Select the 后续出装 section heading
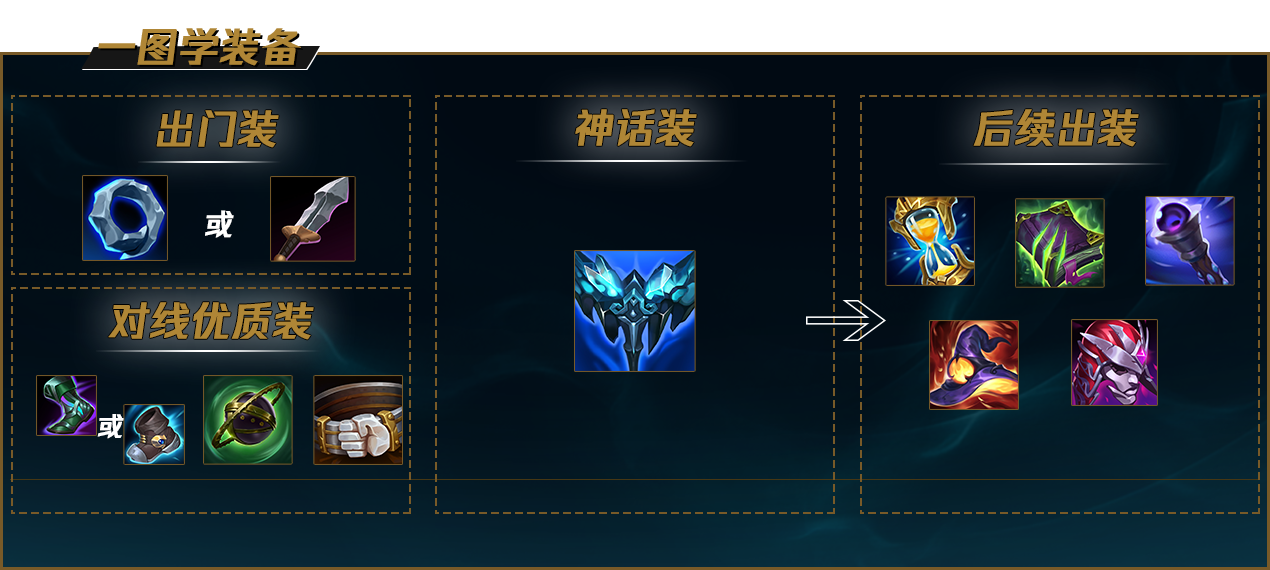The width and height of the screenshot is (1270, 570). 1056,130
